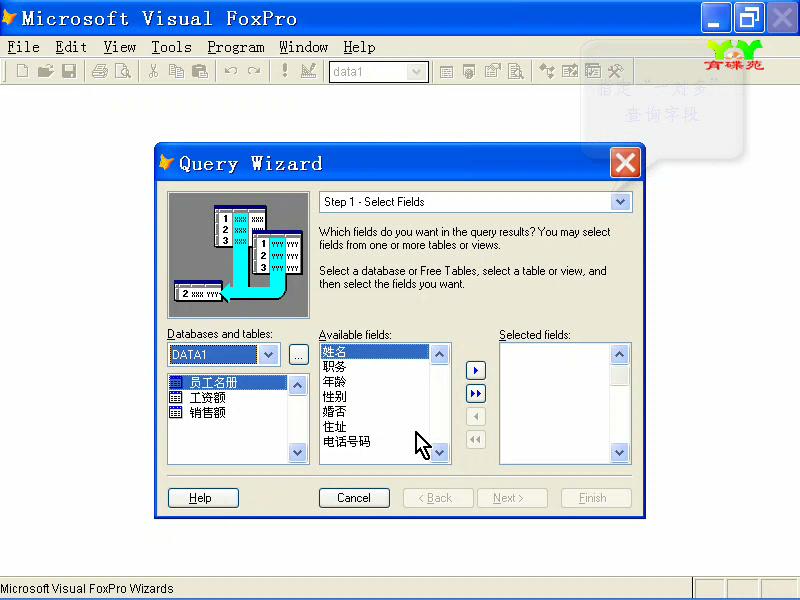Image resolution: width=800 pixels, height=600 pixels.
Task: Open the File menu
Action: coord(23,47)
